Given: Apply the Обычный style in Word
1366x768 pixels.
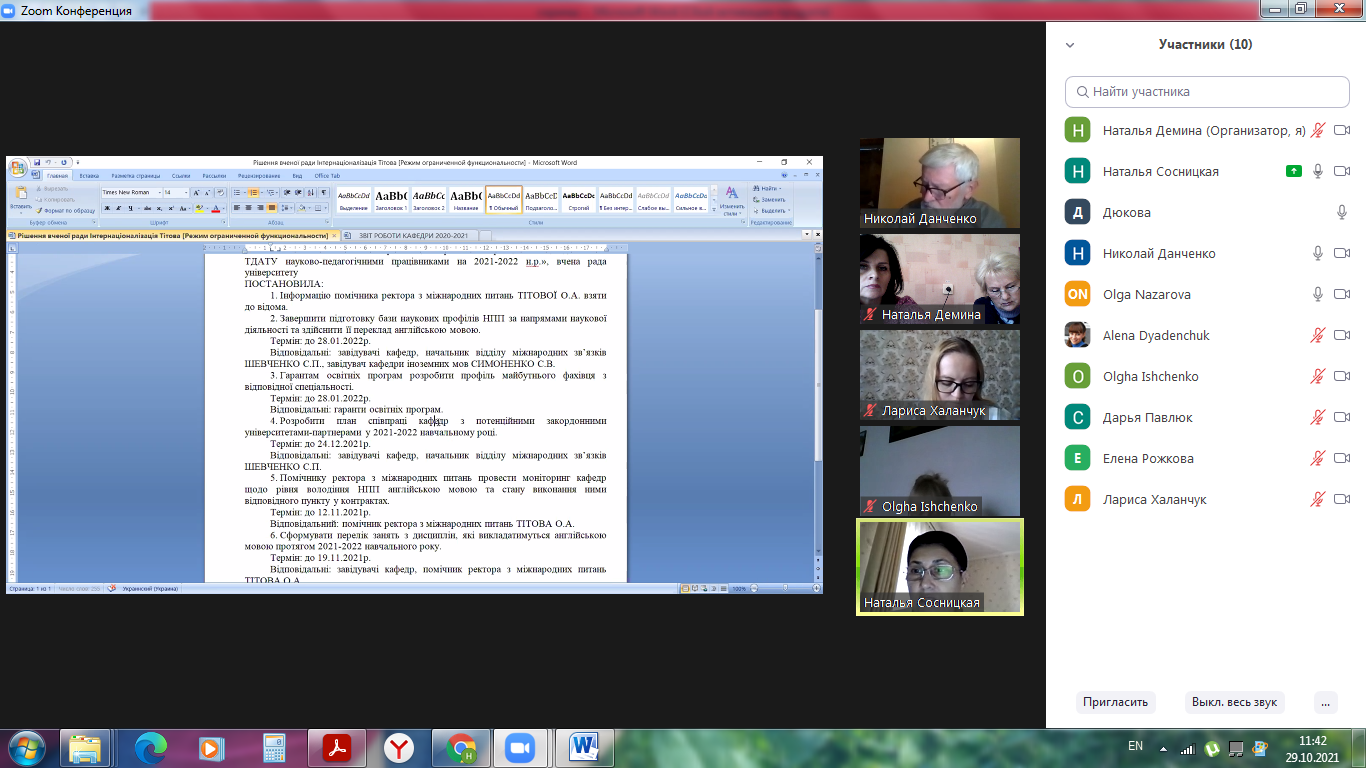Looking at the screenshot, I should 504,199.
